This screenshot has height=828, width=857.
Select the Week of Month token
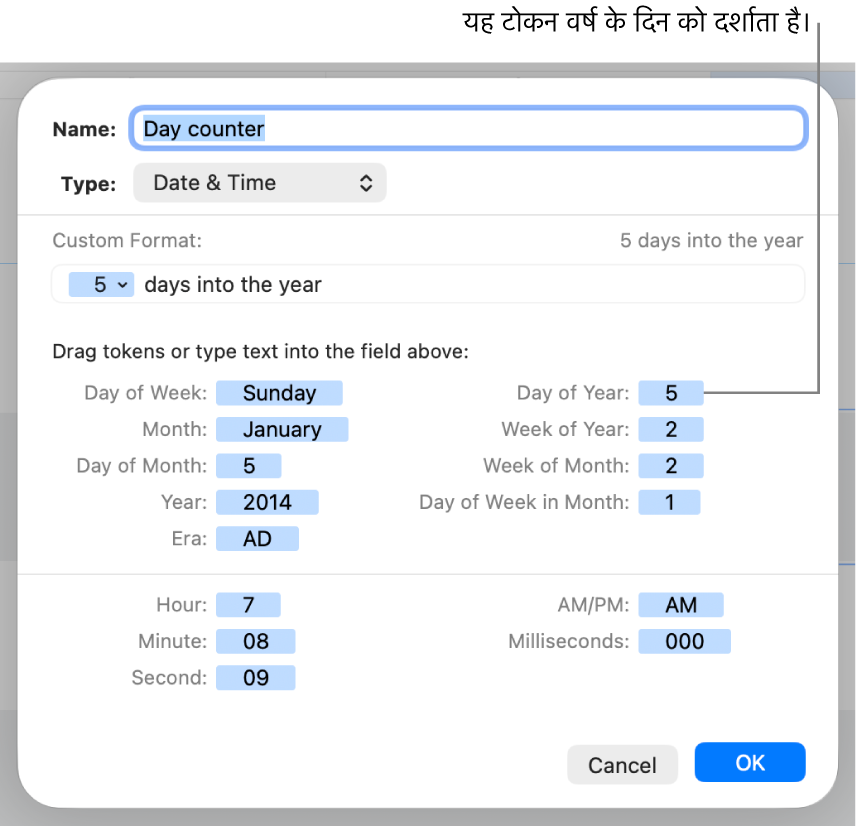click(671, 466)
